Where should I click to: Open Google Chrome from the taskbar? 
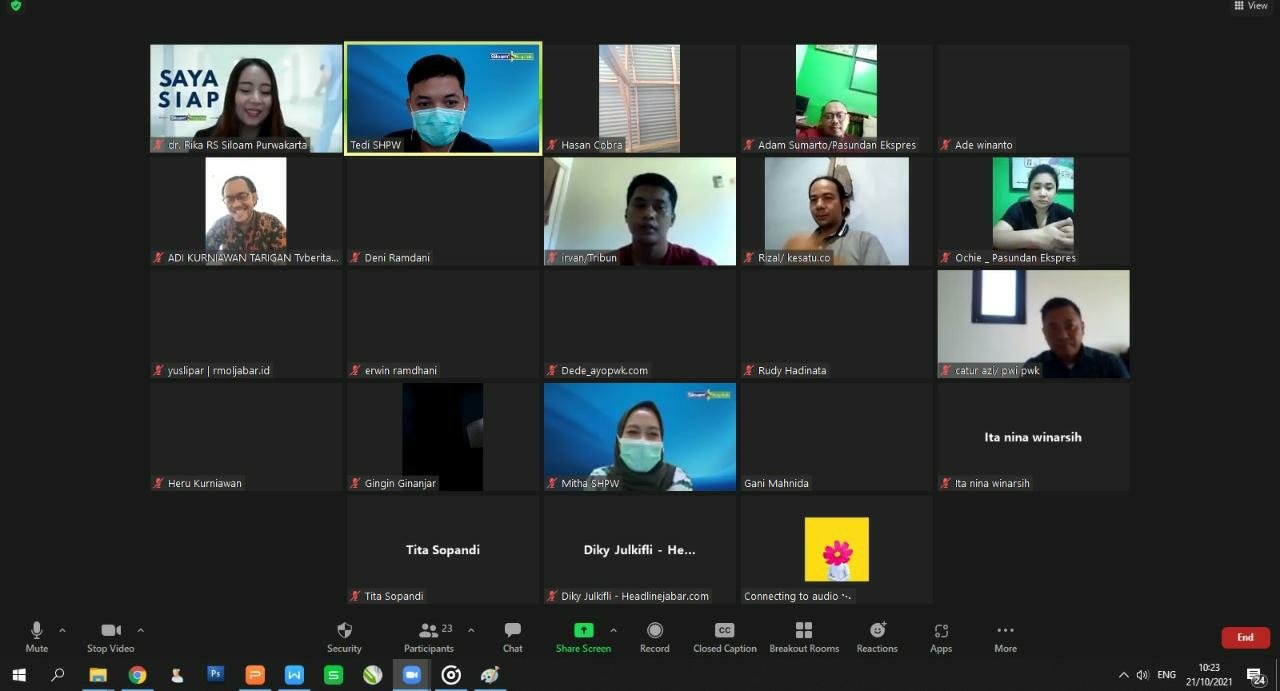click(x=137, y=675)
